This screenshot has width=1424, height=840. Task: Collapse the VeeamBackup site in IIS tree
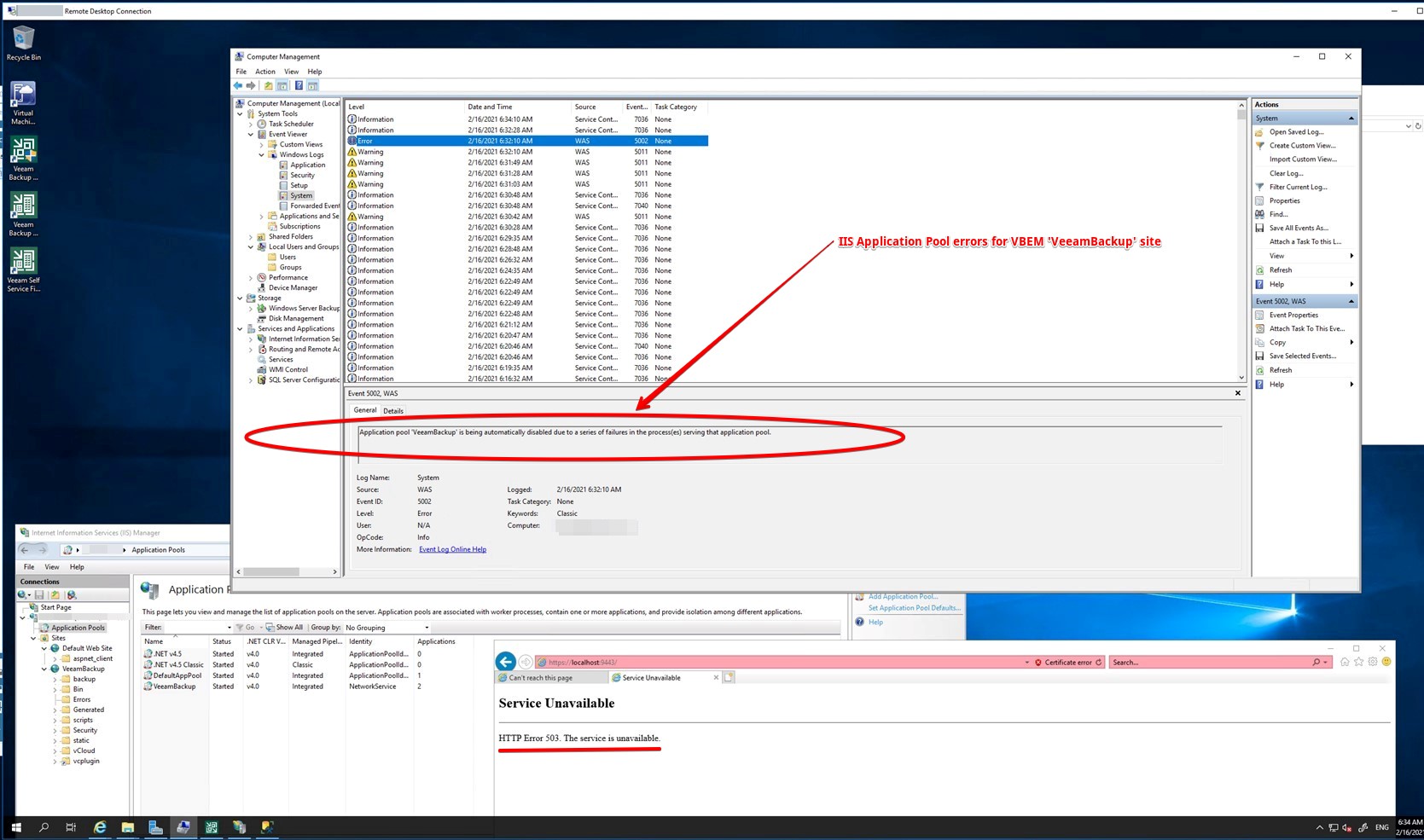pyautogui.click(x=44, y=669)
